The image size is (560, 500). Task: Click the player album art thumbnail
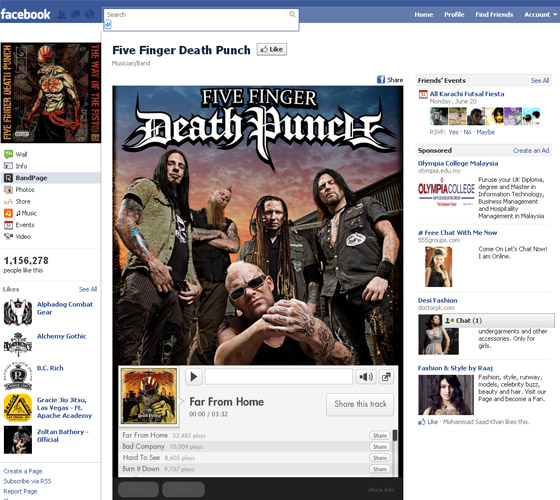coord(149,396)
